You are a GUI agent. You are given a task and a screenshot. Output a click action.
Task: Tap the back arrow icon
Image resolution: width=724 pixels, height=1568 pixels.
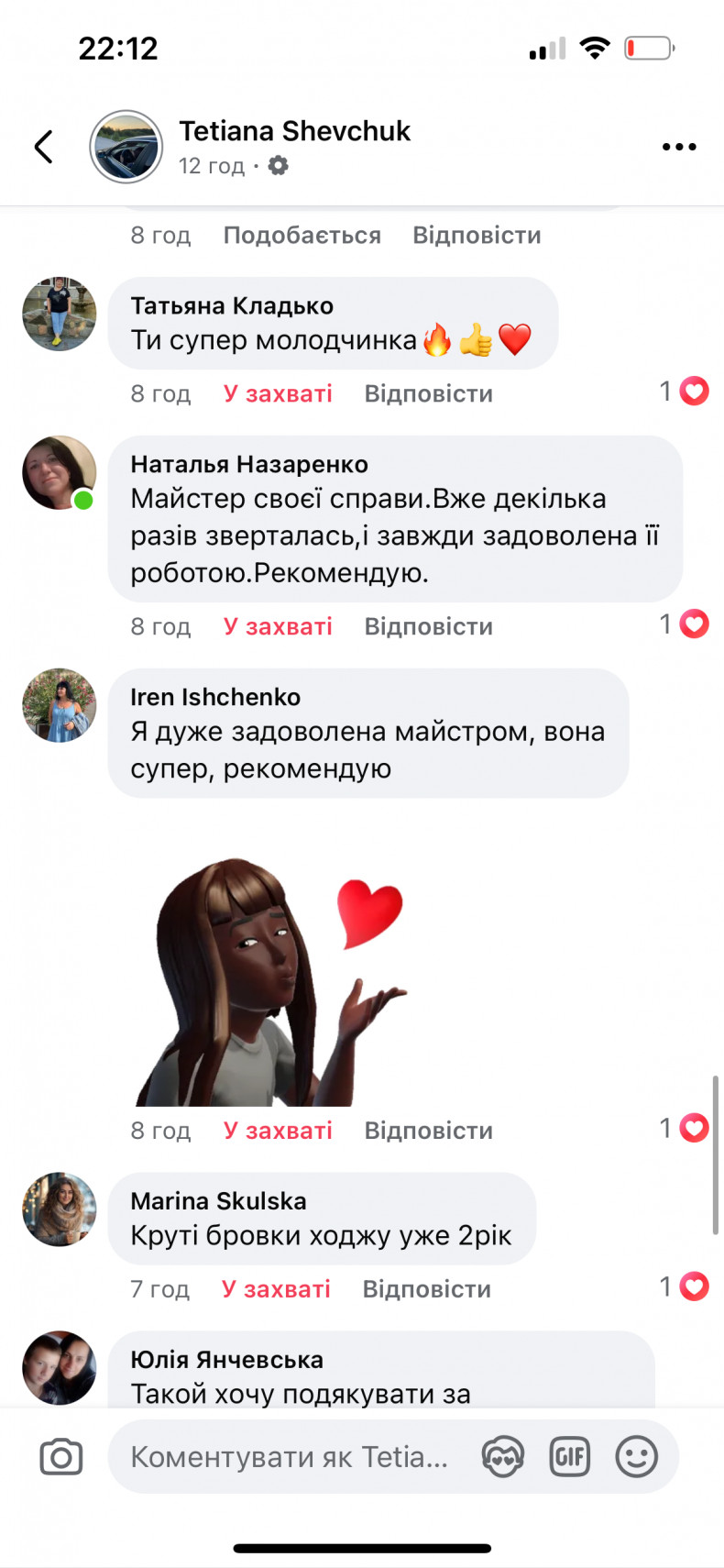point(43,147)
